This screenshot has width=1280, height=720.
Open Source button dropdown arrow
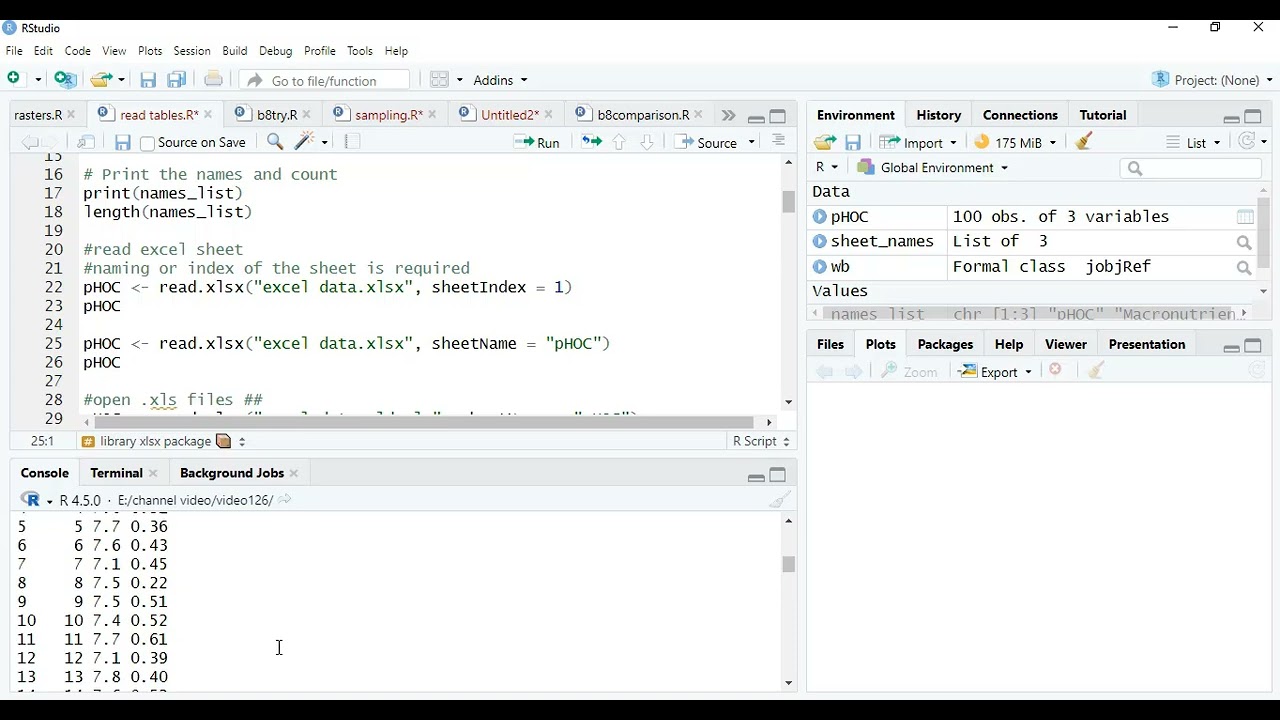click(752, 143)
